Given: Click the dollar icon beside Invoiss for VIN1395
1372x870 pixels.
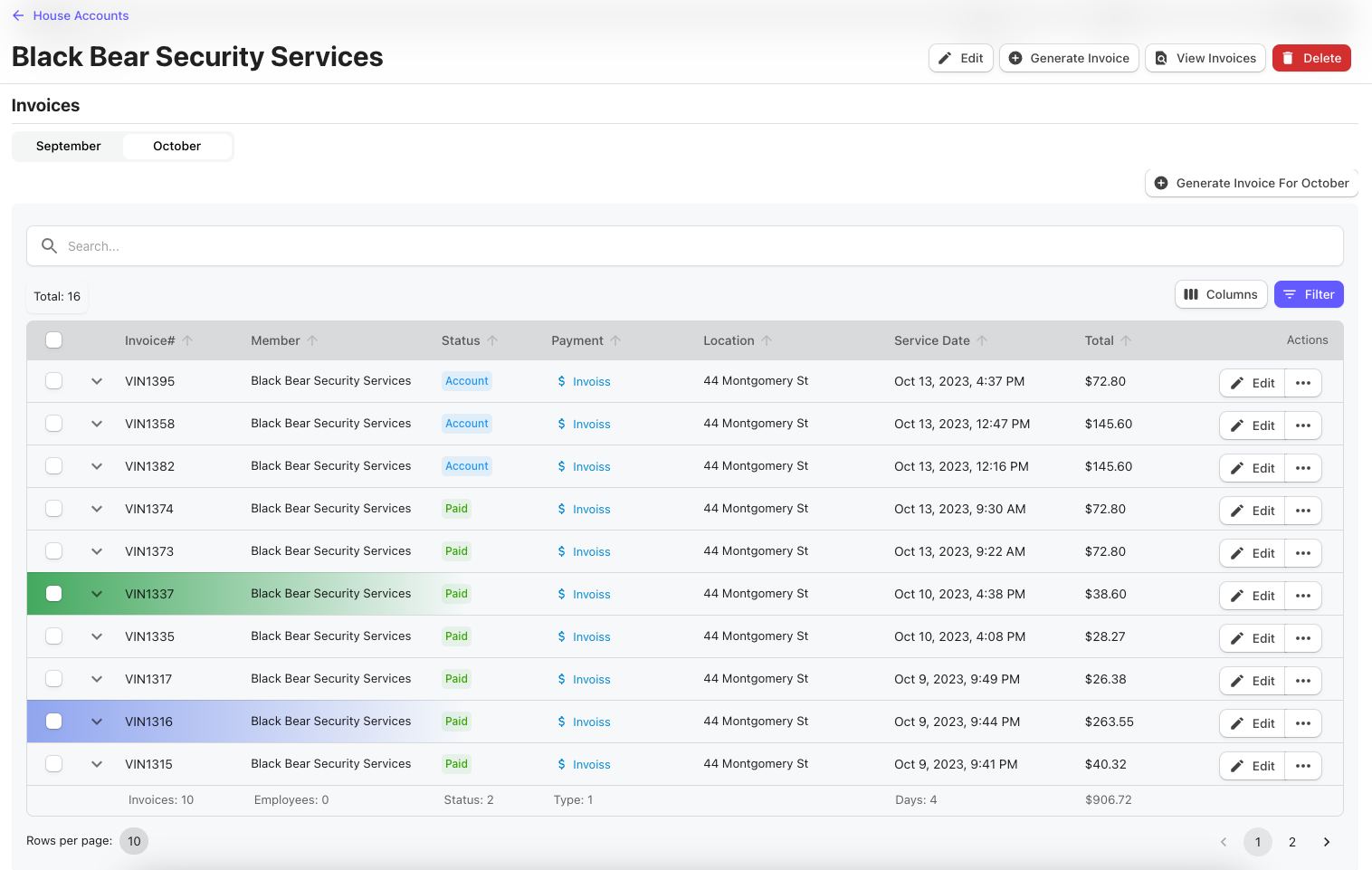Looking at the screenshot, I should point(560,381).
